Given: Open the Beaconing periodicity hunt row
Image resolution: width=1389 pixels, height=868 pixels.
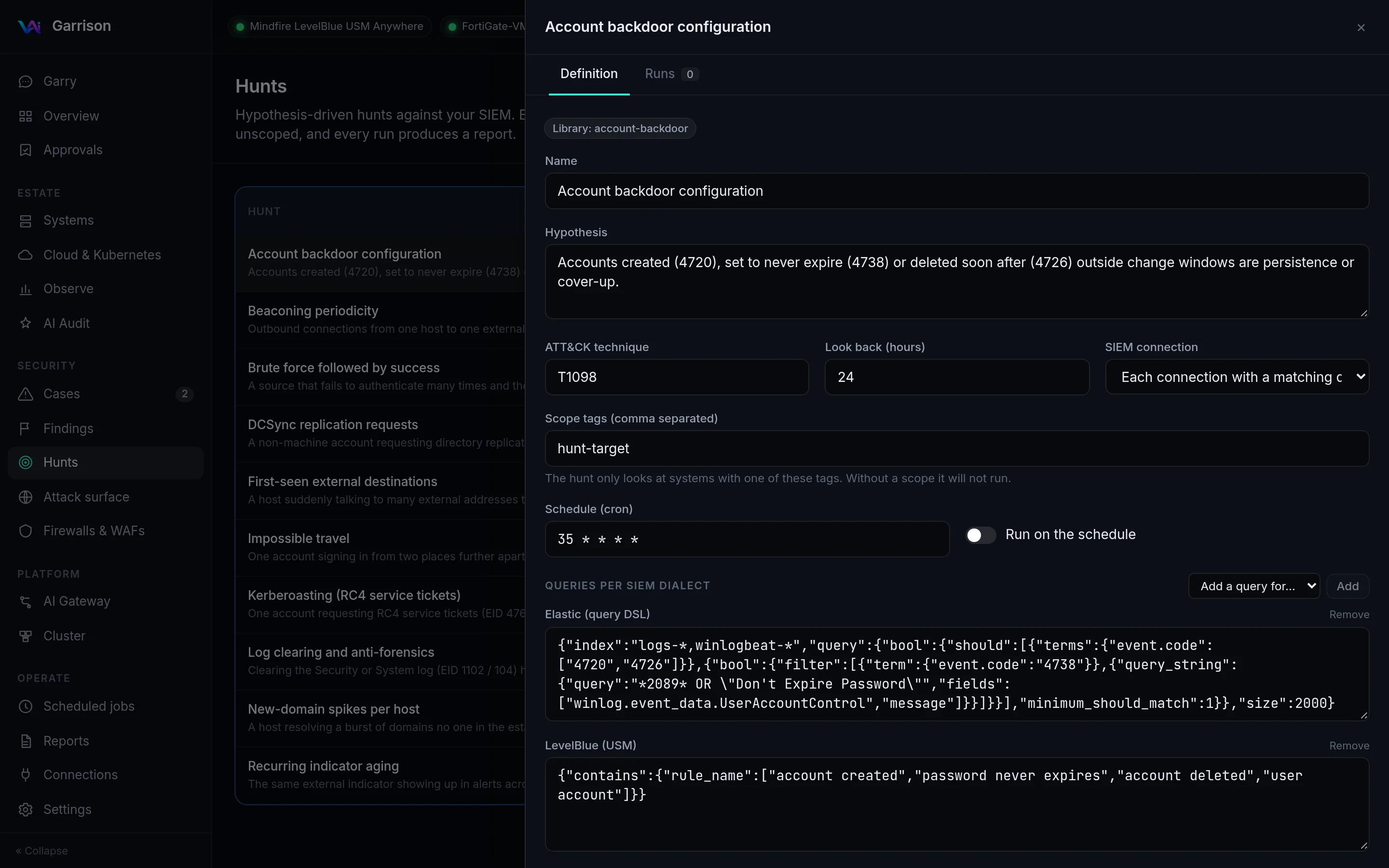Looking at the screenshot, I should 381,320.
